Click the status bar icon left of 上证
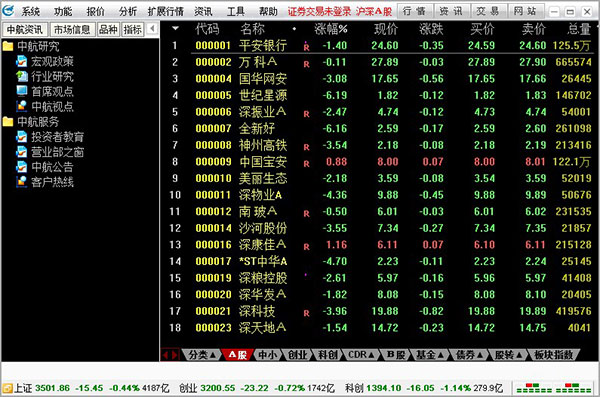 (x=7, y=388)
